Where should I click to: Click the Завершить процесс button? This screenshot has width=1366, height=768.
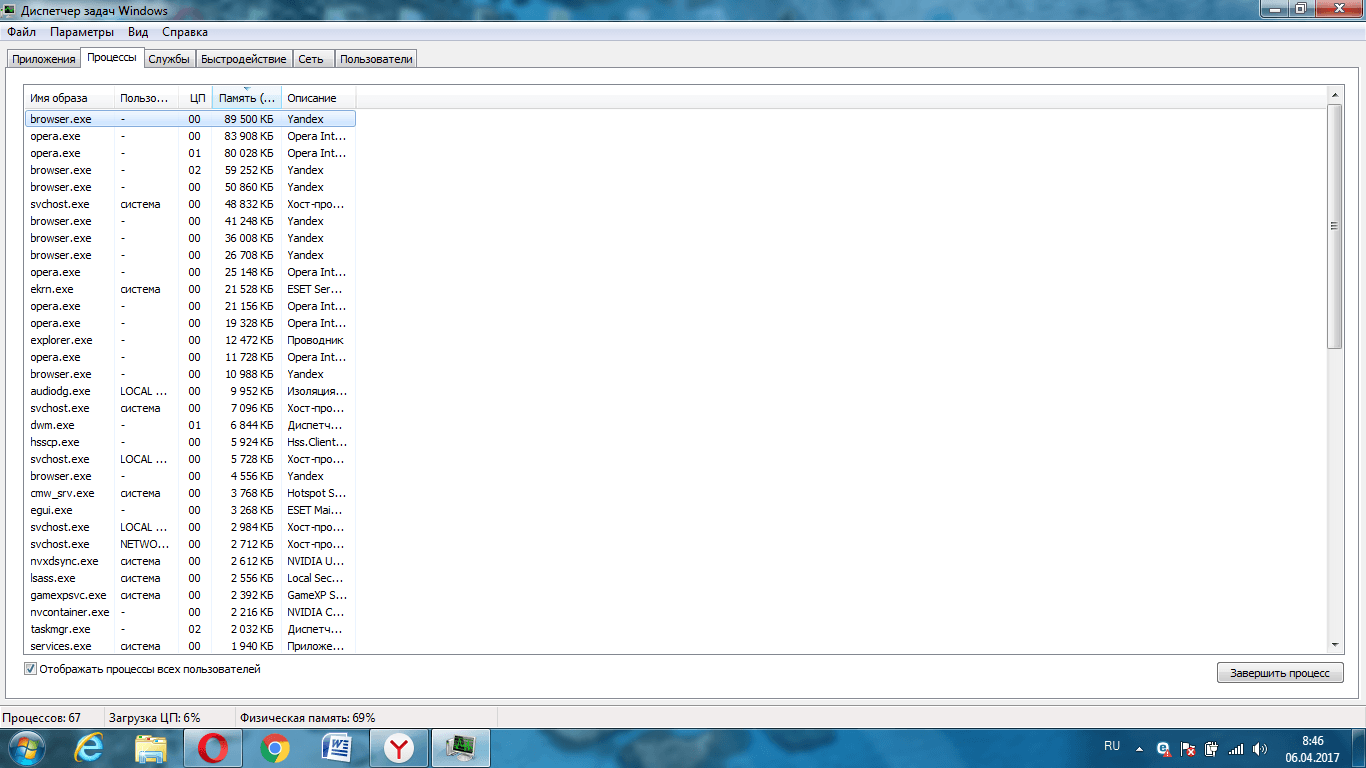click(1280, 673)
